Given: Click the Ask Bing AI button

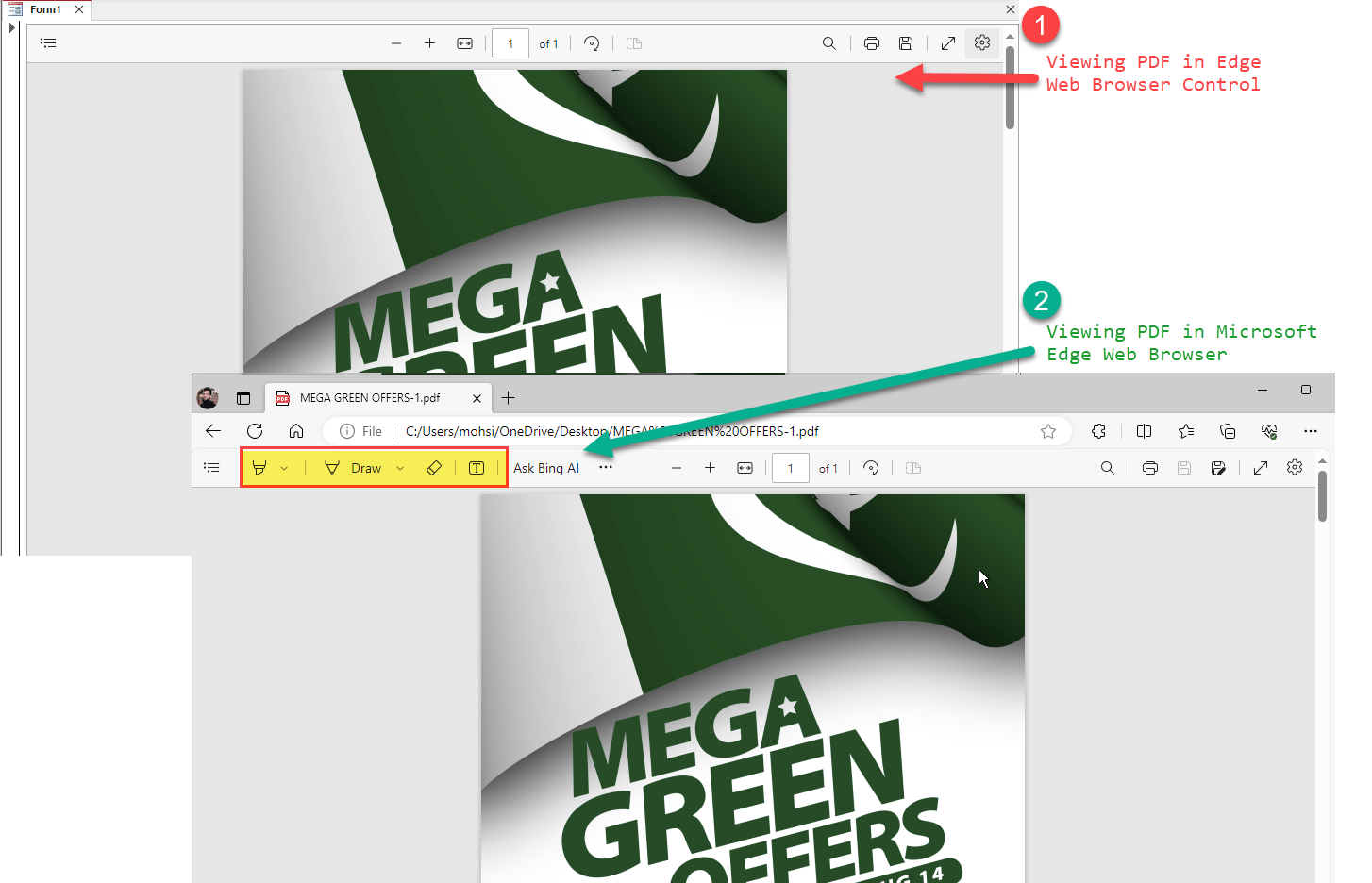Looking at the screenshot, I should pyautogui.click(x=546, y=468).
